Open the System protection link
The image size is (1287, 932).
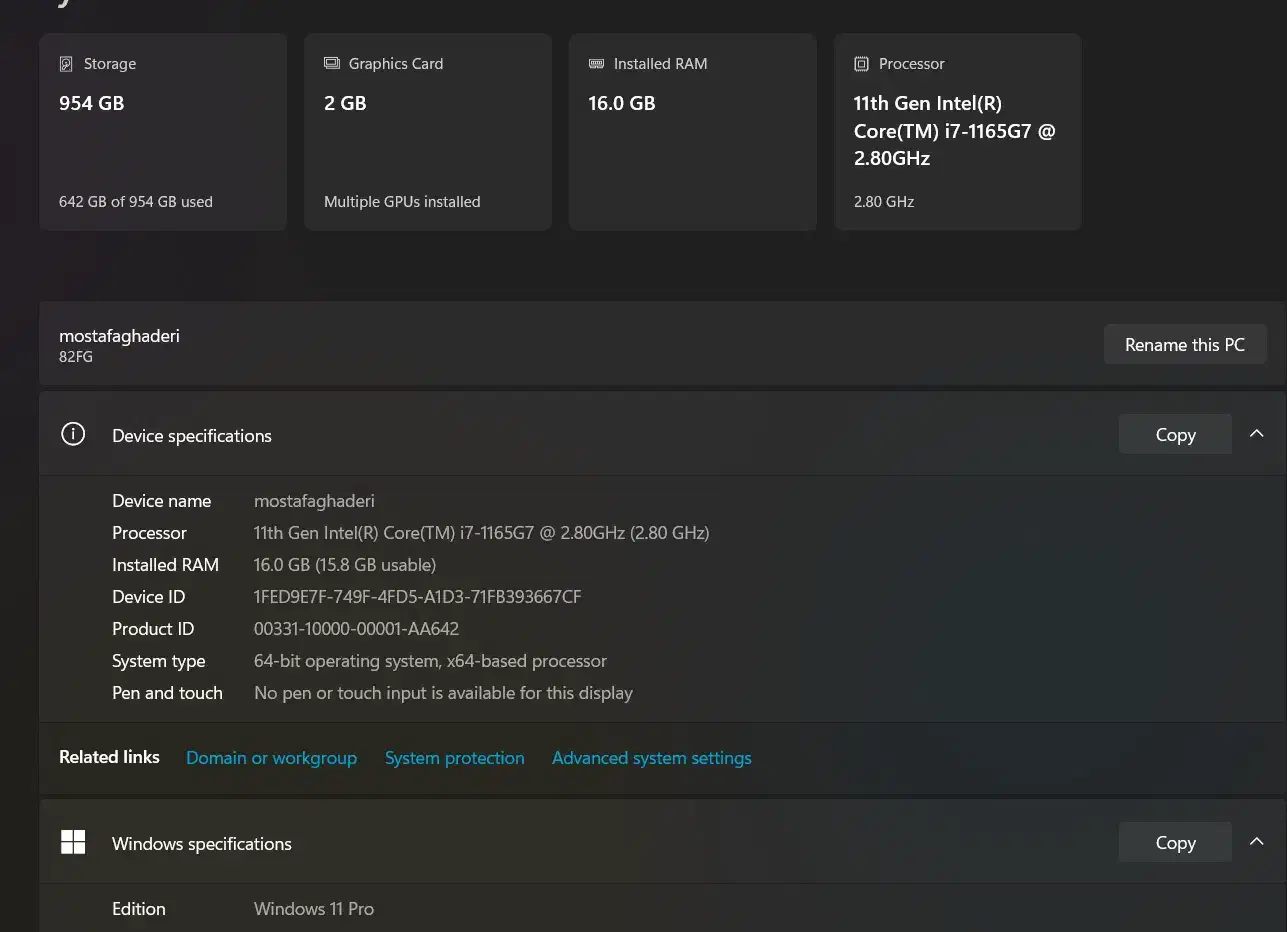pyautogui.click(x=454, y=758)
